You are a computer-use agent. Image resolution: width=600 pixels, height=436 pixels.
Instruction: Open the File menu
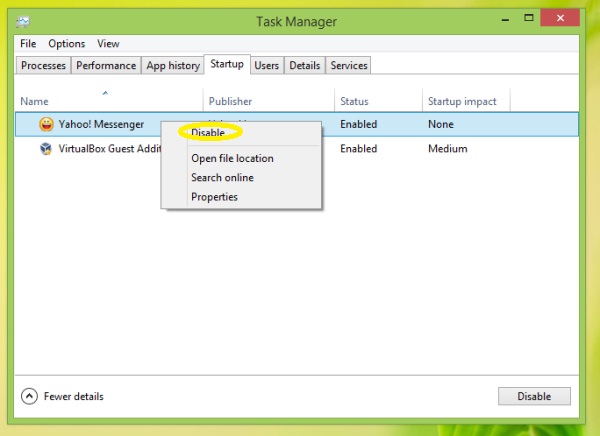[x=28, y=44]
